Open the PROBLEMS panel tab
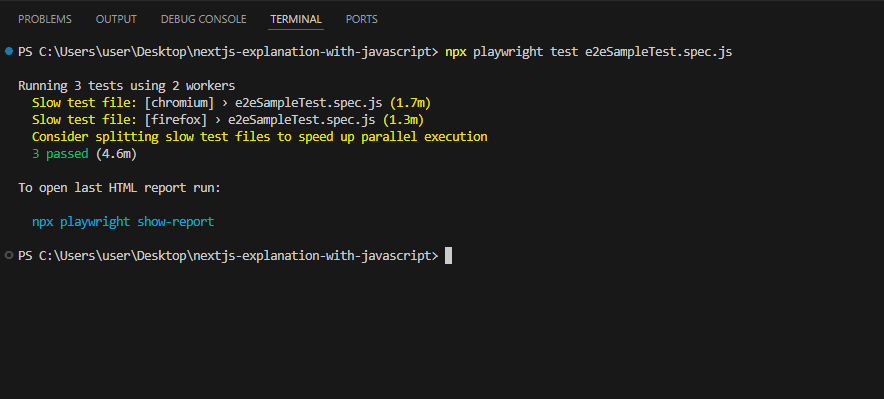This screenshot has height=399, width=884. coord(45,19)
